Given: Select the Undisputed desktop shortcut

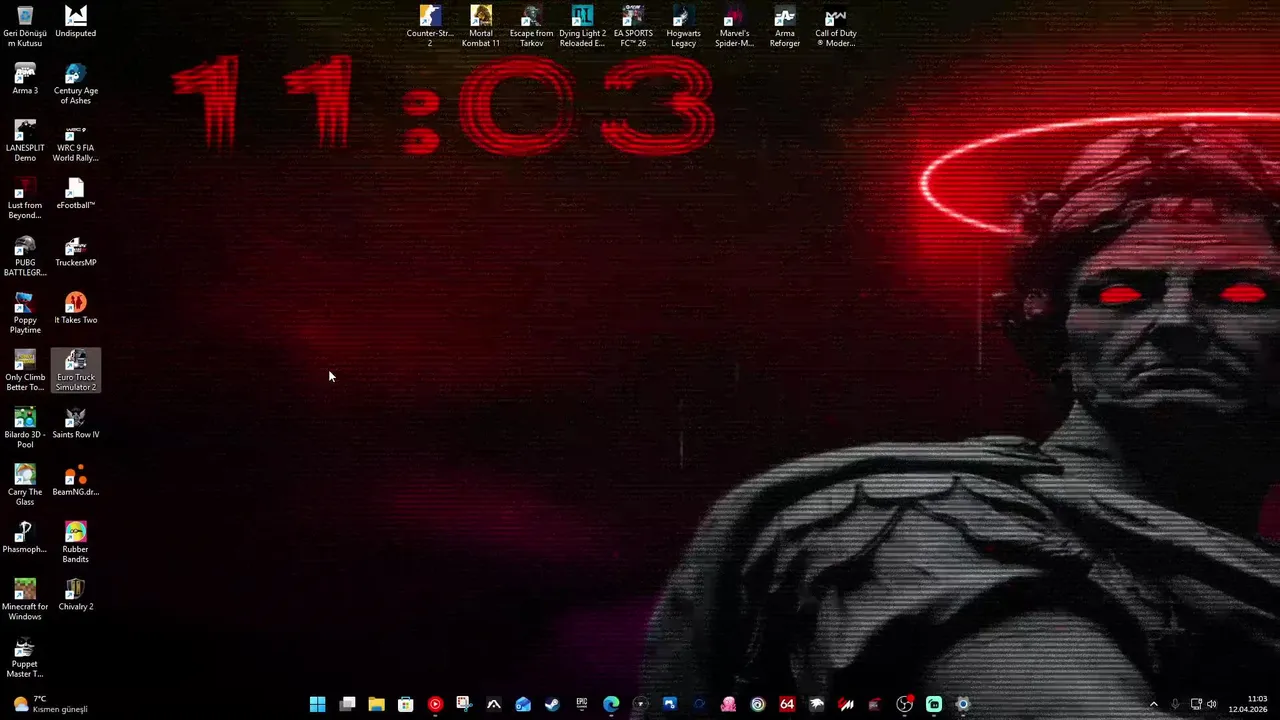Looking at the screenshot, I should (75, 22).
